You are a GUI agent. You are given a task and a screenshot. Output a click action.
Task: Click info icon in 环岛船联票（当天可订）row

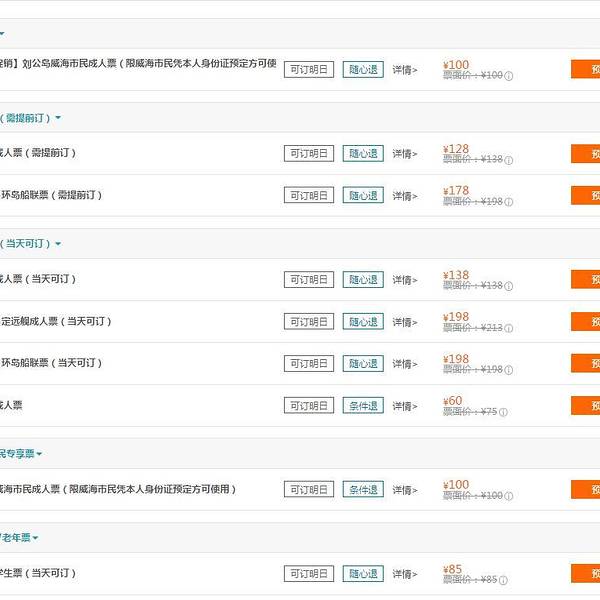pos(509,370)
